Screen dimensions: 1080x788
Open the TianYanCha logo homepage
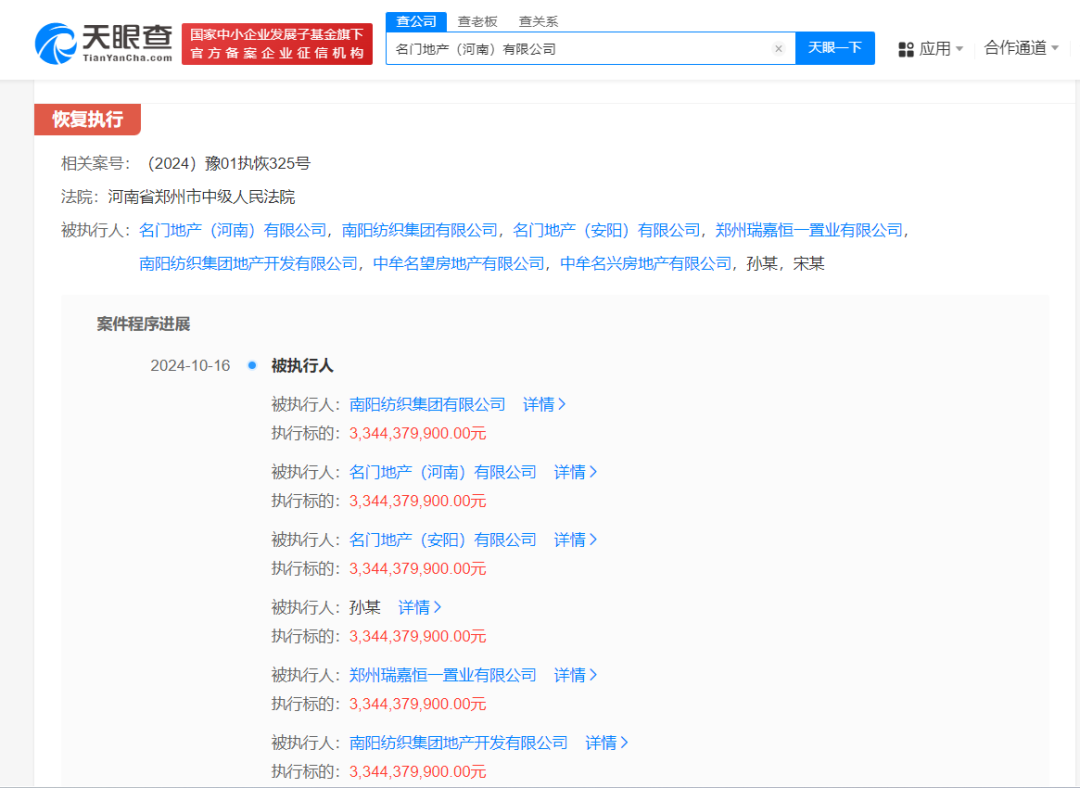103,43
